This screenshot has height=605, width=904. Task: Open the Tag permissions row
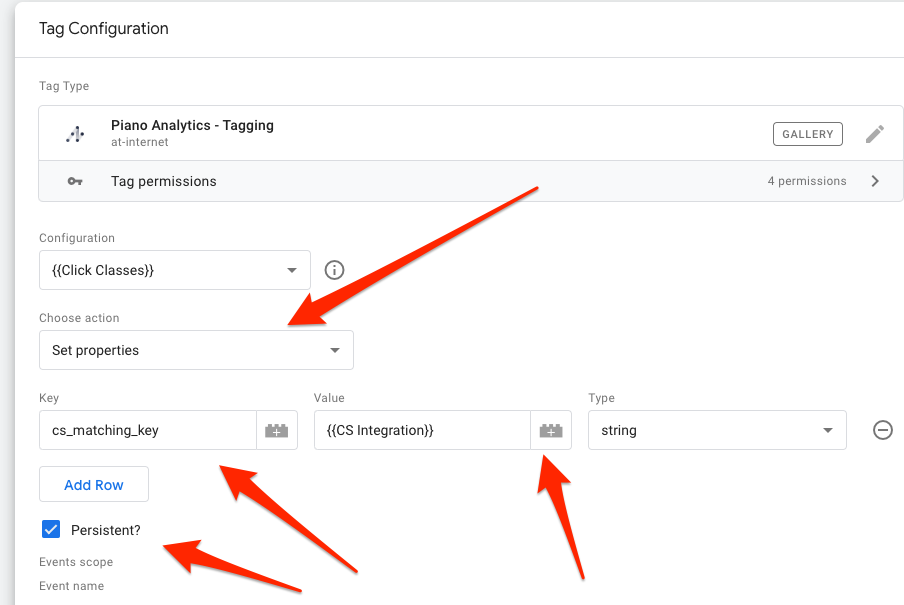tap(470, 181)
